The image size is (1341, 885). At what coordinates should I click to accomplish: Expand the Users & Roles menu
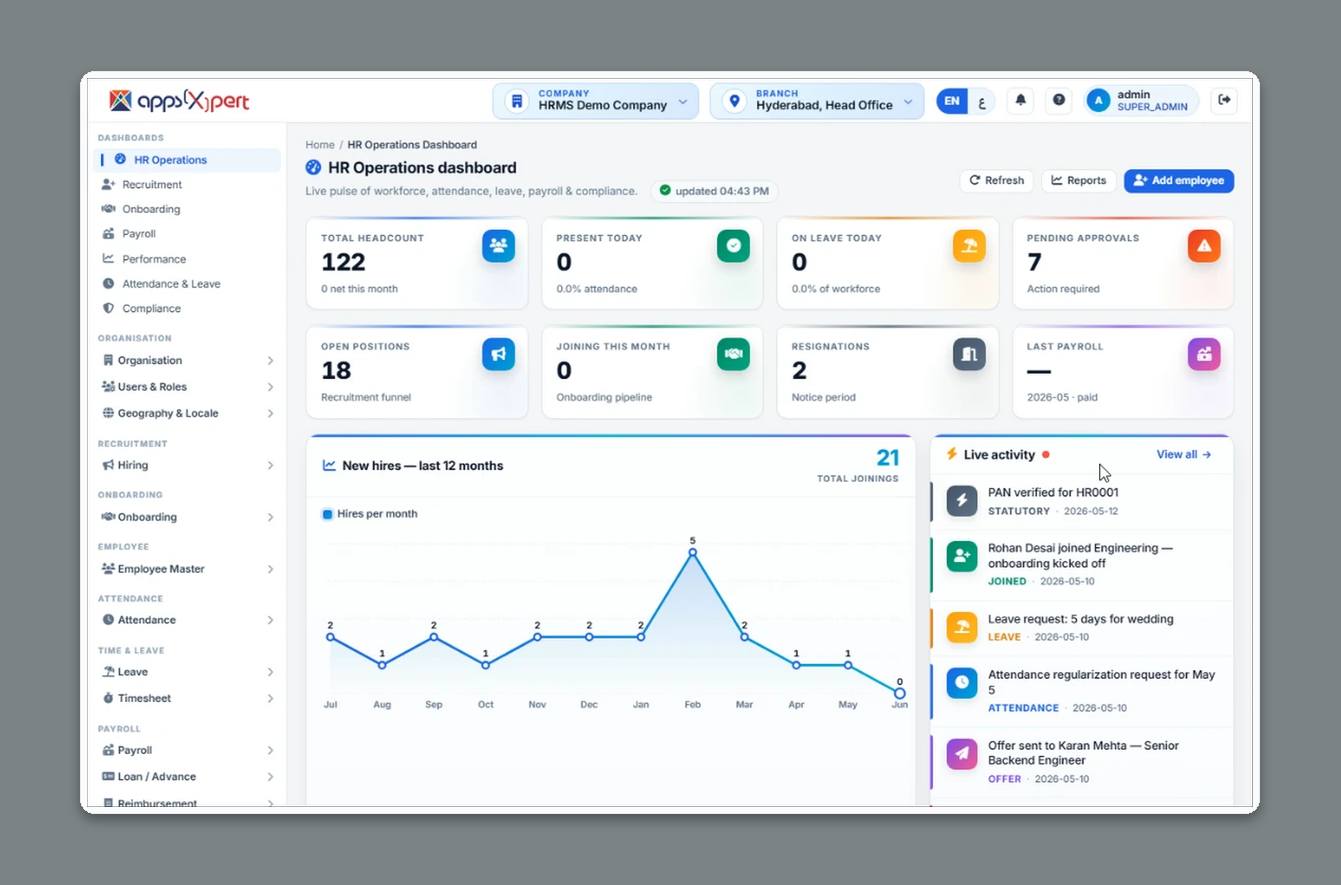[x=188, y=387]
